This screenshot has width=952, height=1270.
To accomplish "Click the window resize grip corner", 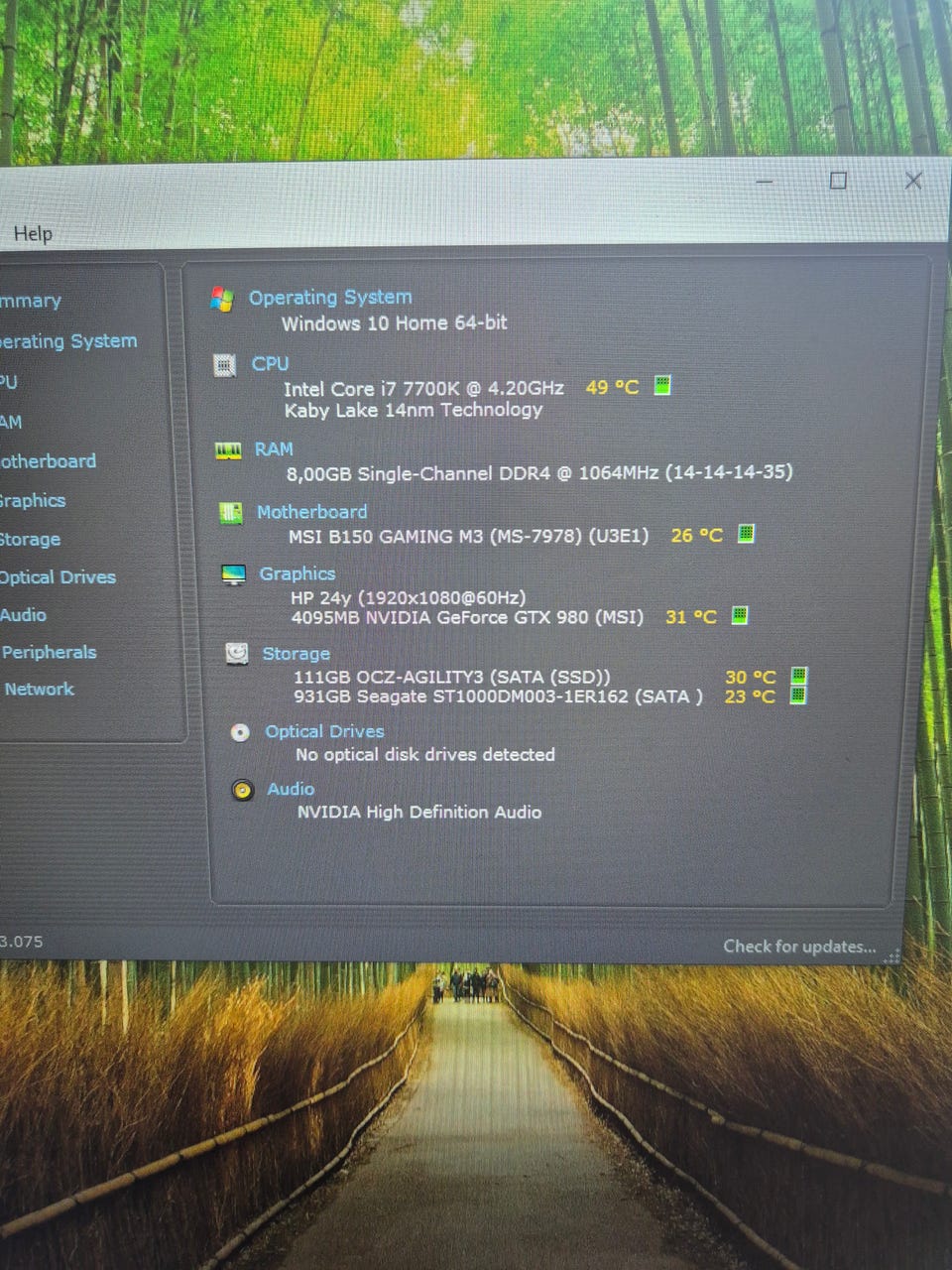I will [892, 955].
